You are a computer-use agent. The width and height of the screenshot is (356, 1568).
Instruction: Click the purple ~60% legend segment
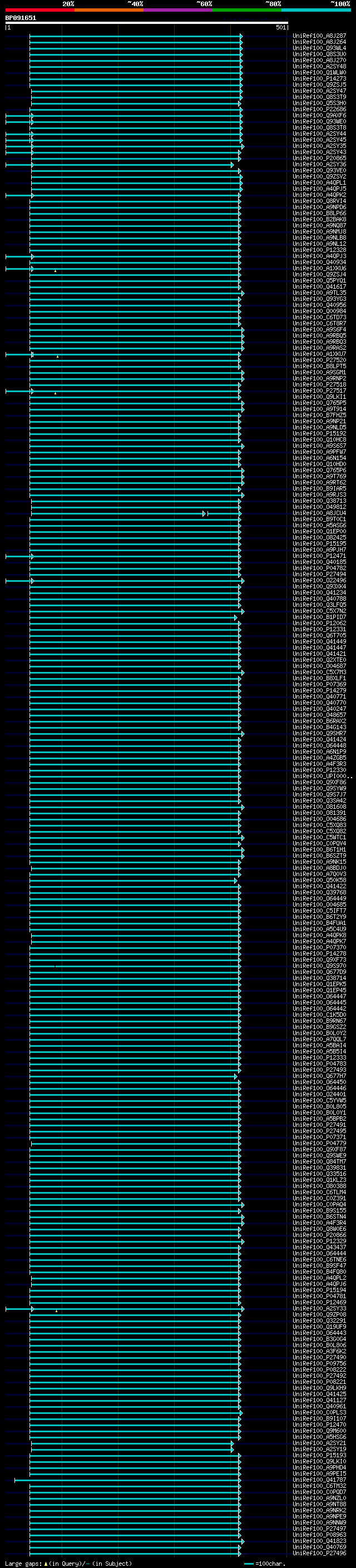pos(179,11)
